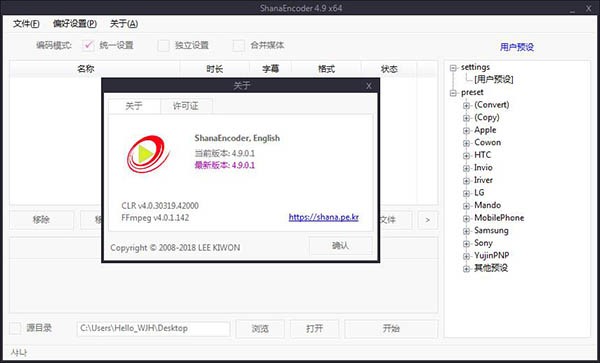Click the 打开 button

[315, 329]
